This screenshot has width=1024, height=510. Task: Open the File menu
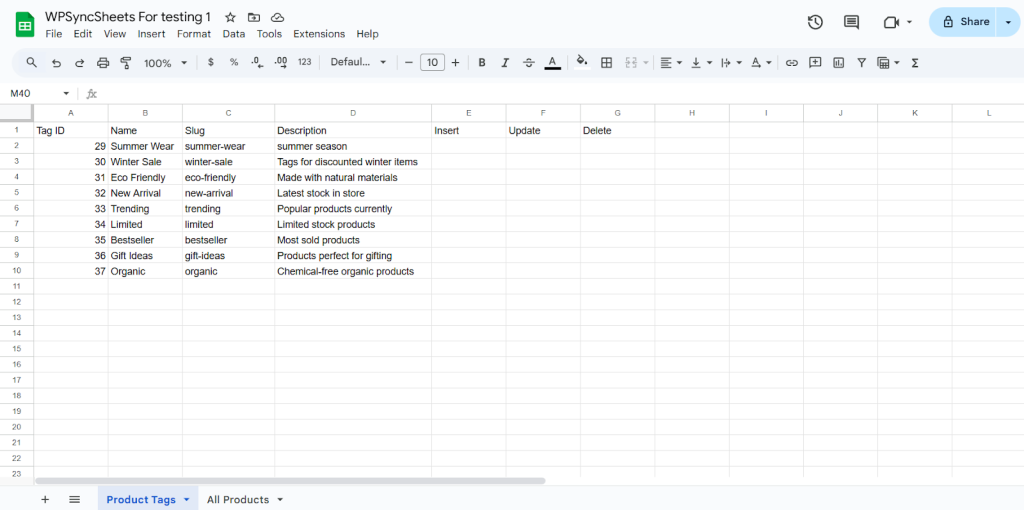[x=54, y=34]
